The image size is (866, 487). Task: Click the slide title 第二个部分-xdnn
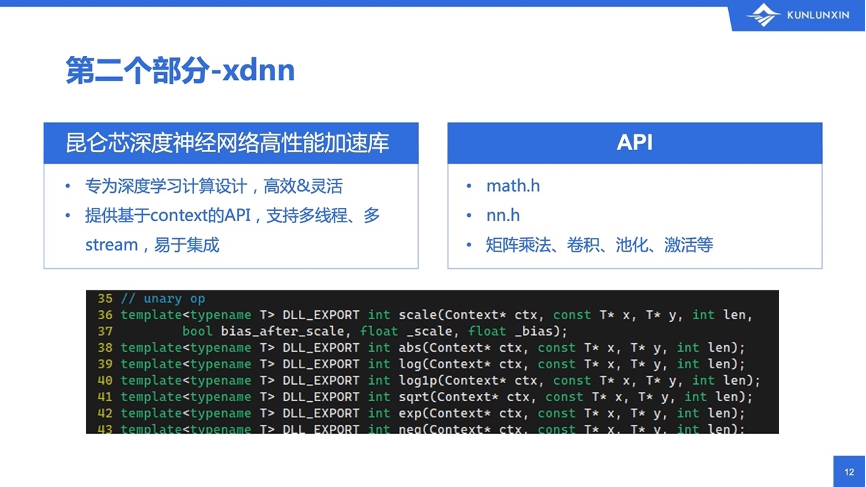click(180, 70)
